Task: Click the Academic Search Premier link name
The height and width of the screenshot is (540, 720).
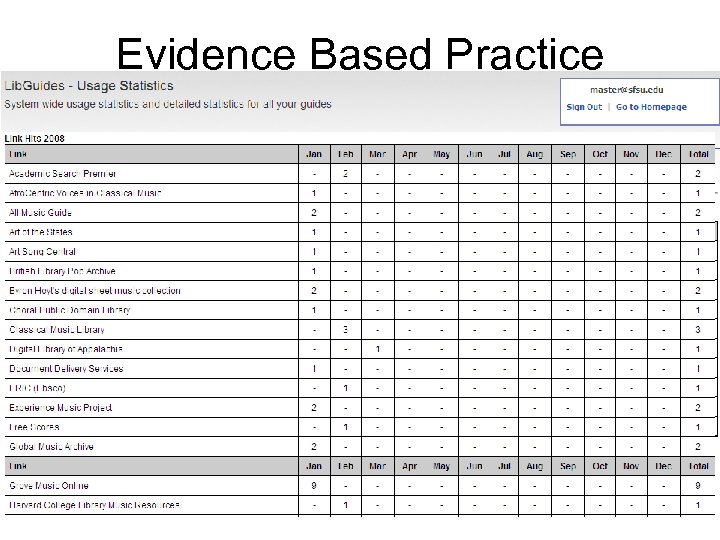Action: click(x=62, y=174)
